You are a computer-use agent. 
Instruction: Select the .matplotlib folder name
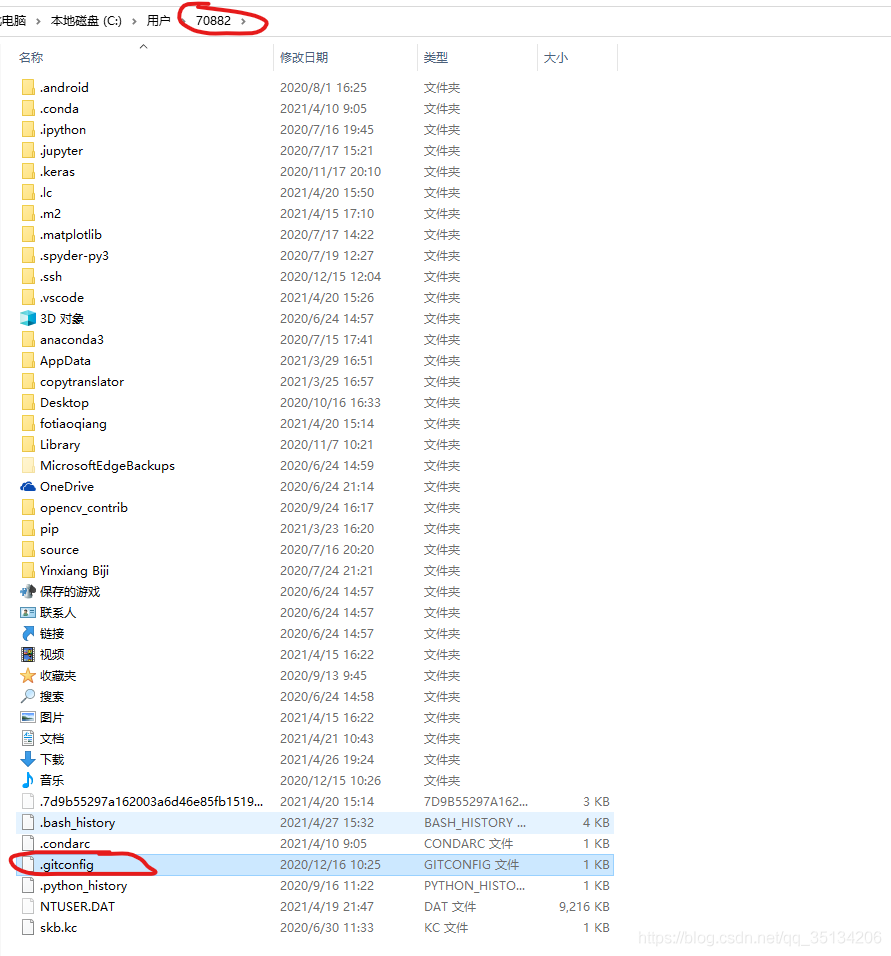[71, 234]
